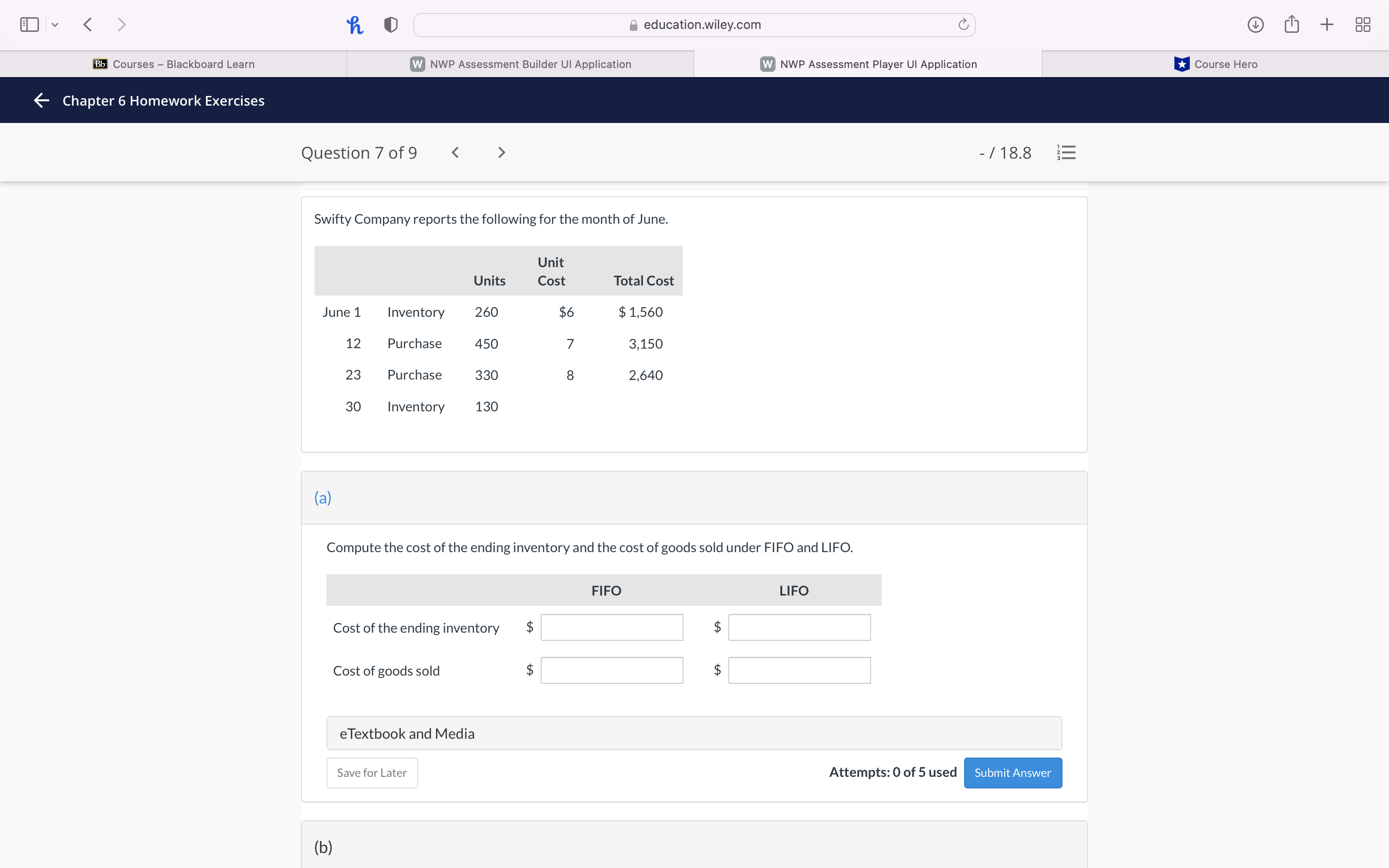This screenshot has height=868, width=1389.
Task: Open the Safari downloads icon
Action: 1255,25
